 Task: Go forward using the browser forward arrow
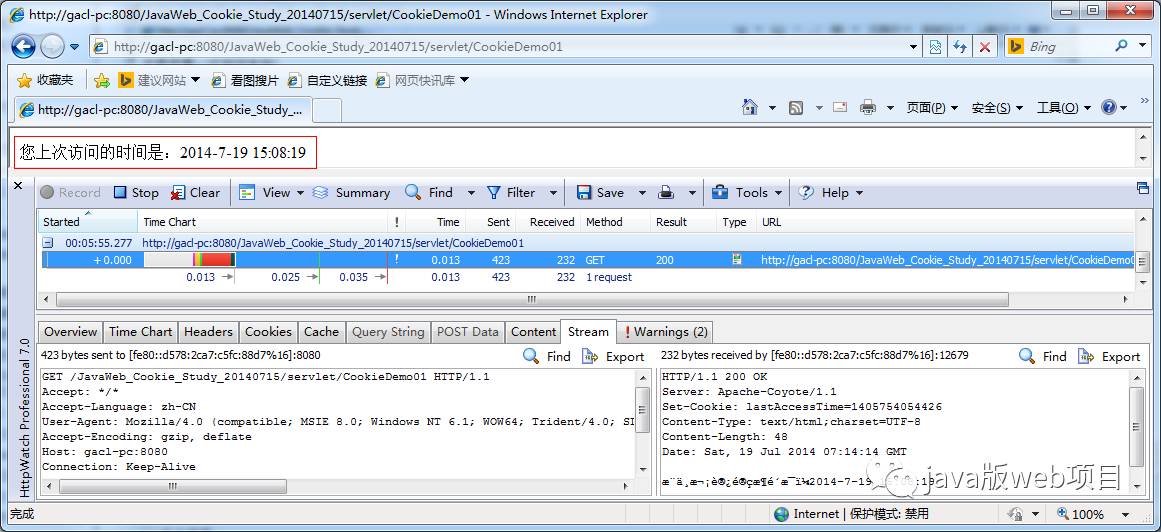coord(53,47)
